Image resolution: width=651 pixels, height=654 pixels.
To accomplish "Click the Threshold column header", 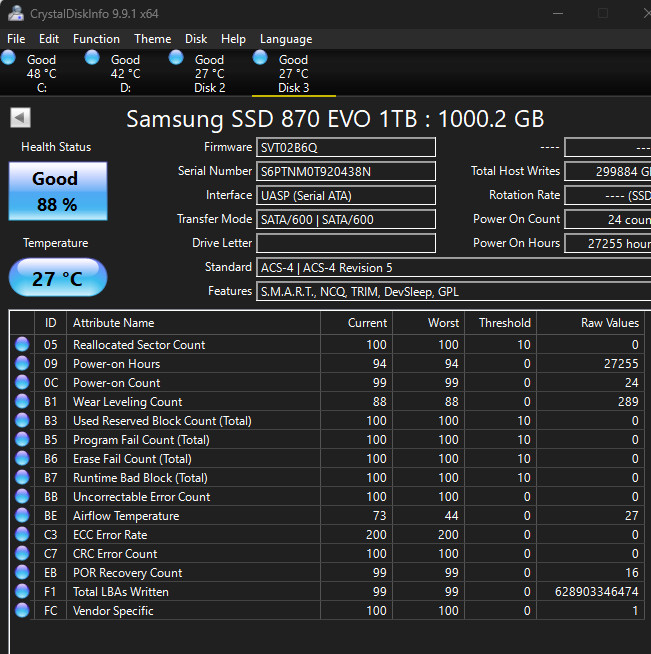I will point(500,323).
